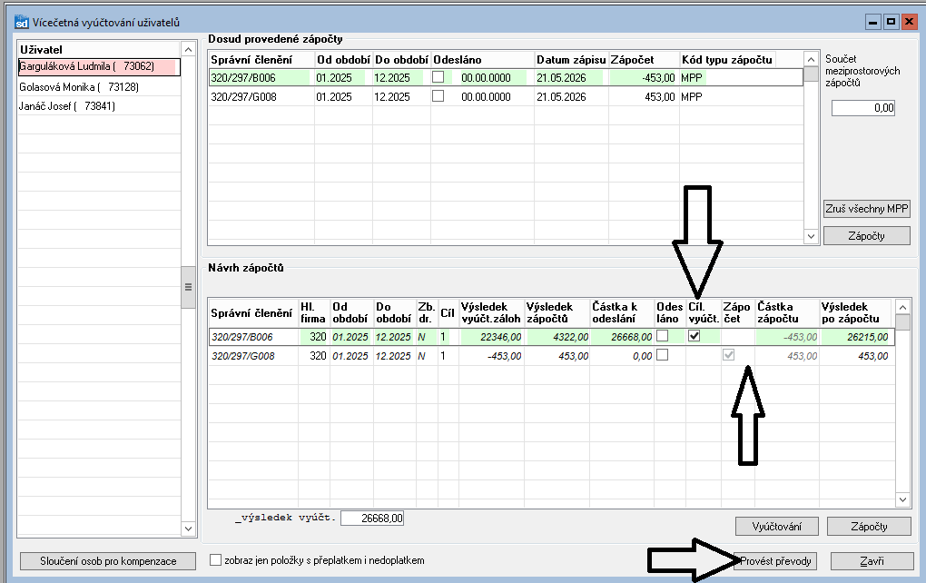Maximize the Vícečetná vyúčtování window
Image resolution: width=926 pixels, height=583 pixels.
tap(891, 22)
